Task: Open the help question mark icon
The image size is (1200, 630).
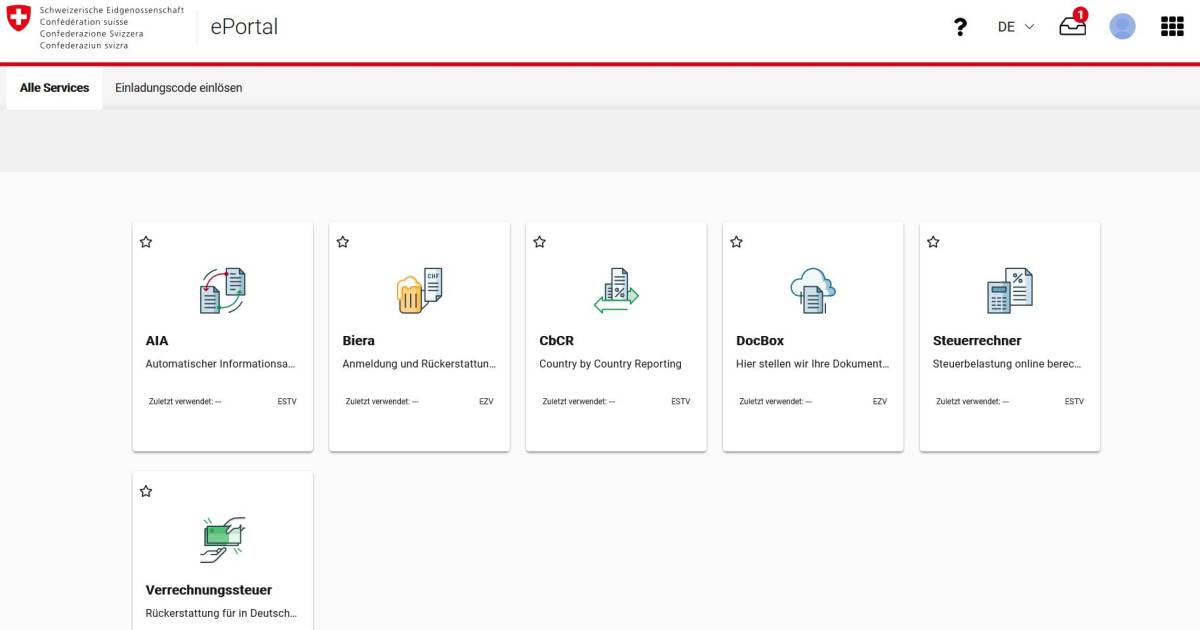Action: (x=960, y=26)
